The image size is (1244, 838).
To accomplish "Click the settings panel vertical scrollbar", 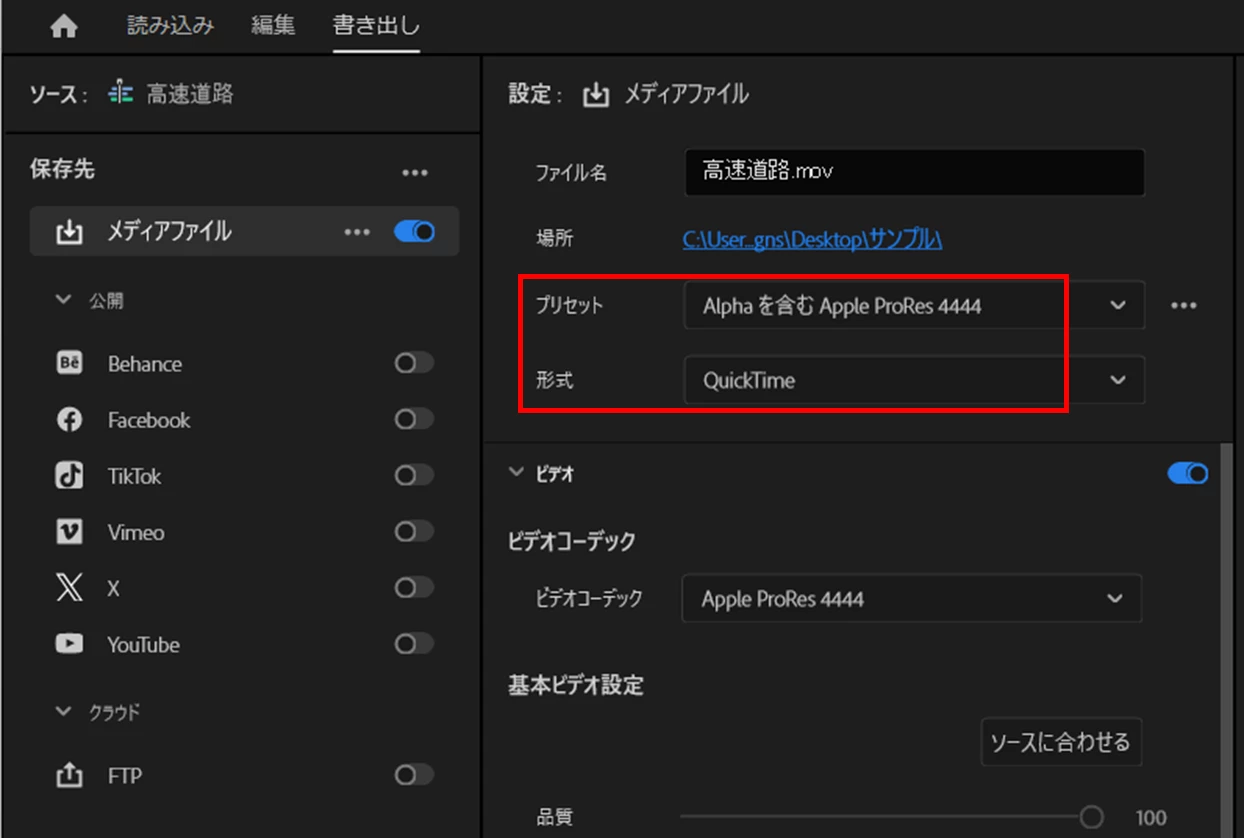I will pos(1228,640).
